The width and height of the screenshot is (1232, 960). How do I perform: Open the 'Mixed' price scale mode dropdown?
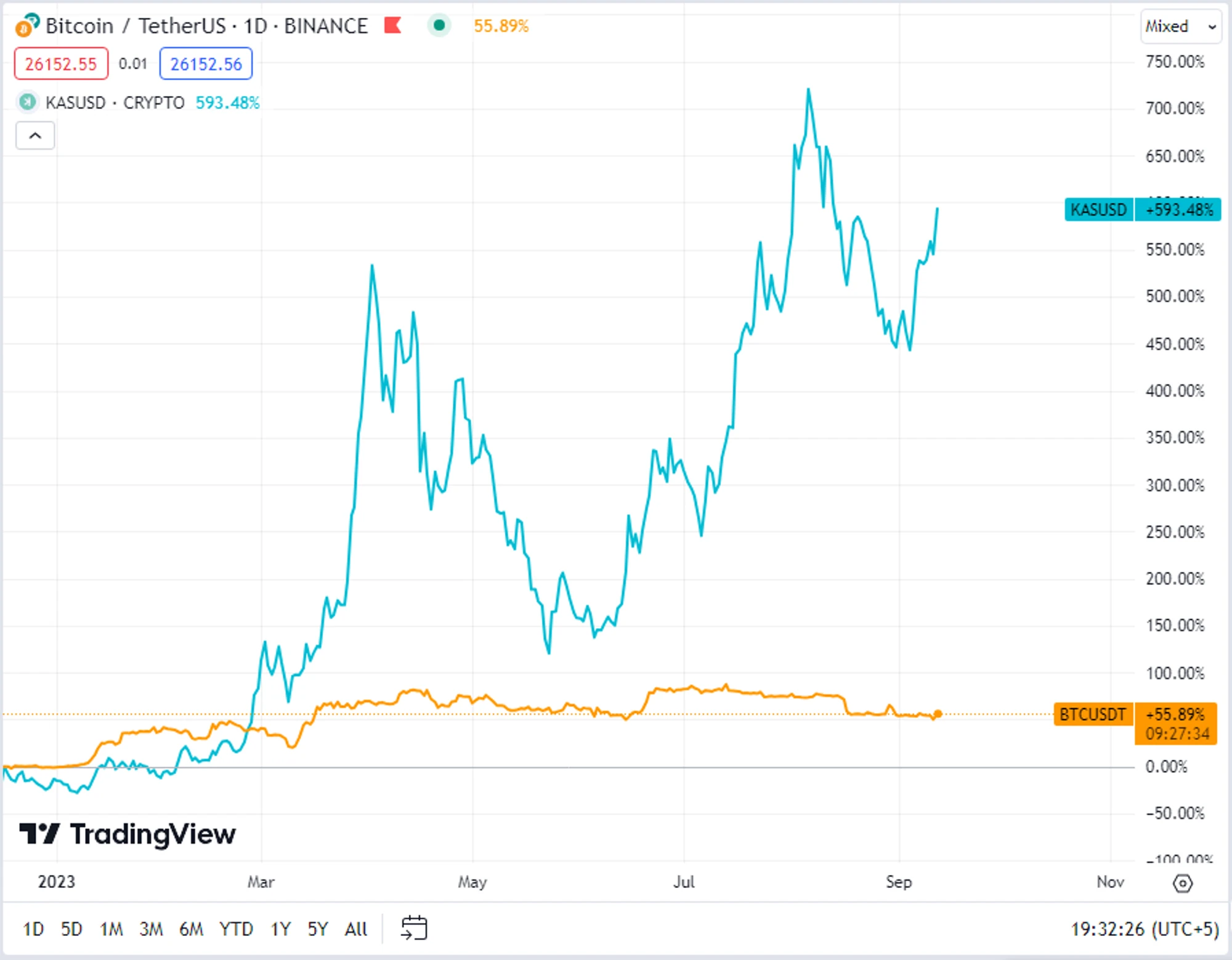click(1180, 26)
